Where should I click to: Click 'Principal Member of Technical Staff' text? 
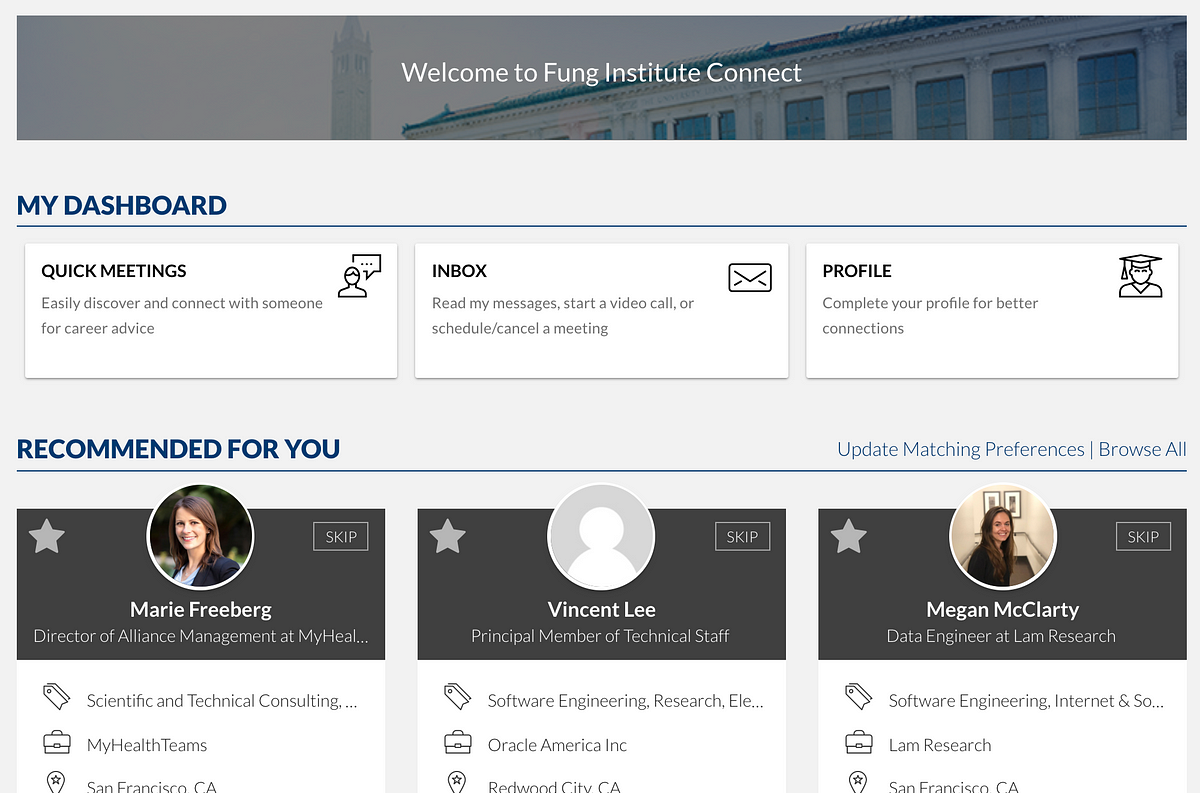[601, 636]
